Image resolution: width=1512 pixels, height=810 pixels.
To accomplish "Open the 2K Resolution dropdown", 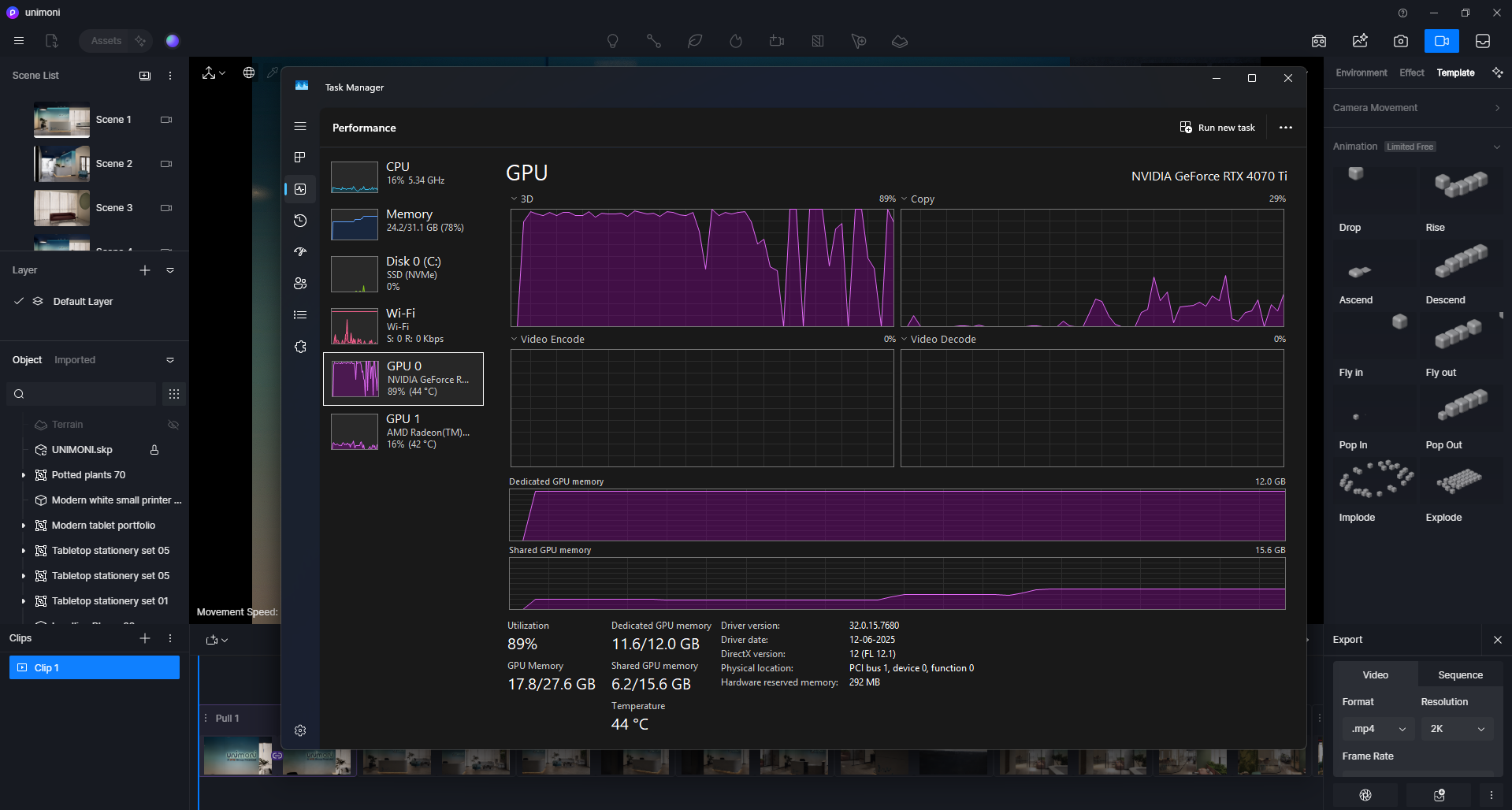I will [x=1457, y=729].
